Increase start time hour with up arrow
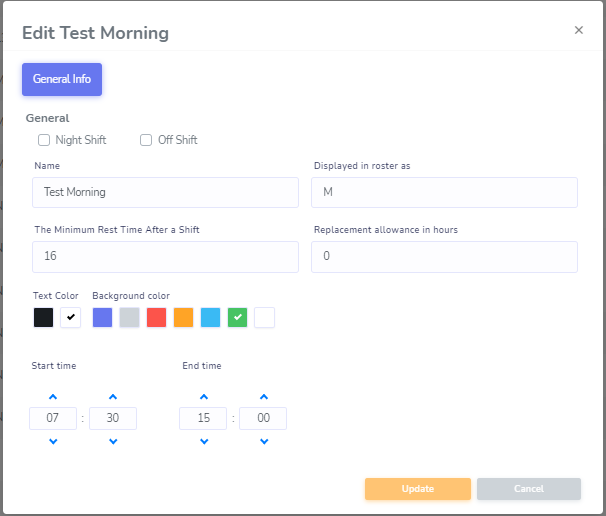 tap(53, 397)
